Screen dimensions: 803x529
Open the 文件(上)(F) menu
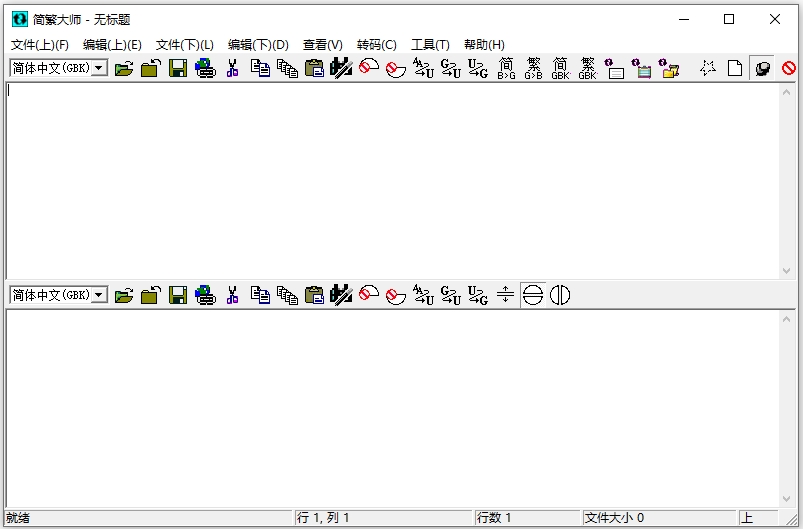pyautogui.click(x=40, y=45)
